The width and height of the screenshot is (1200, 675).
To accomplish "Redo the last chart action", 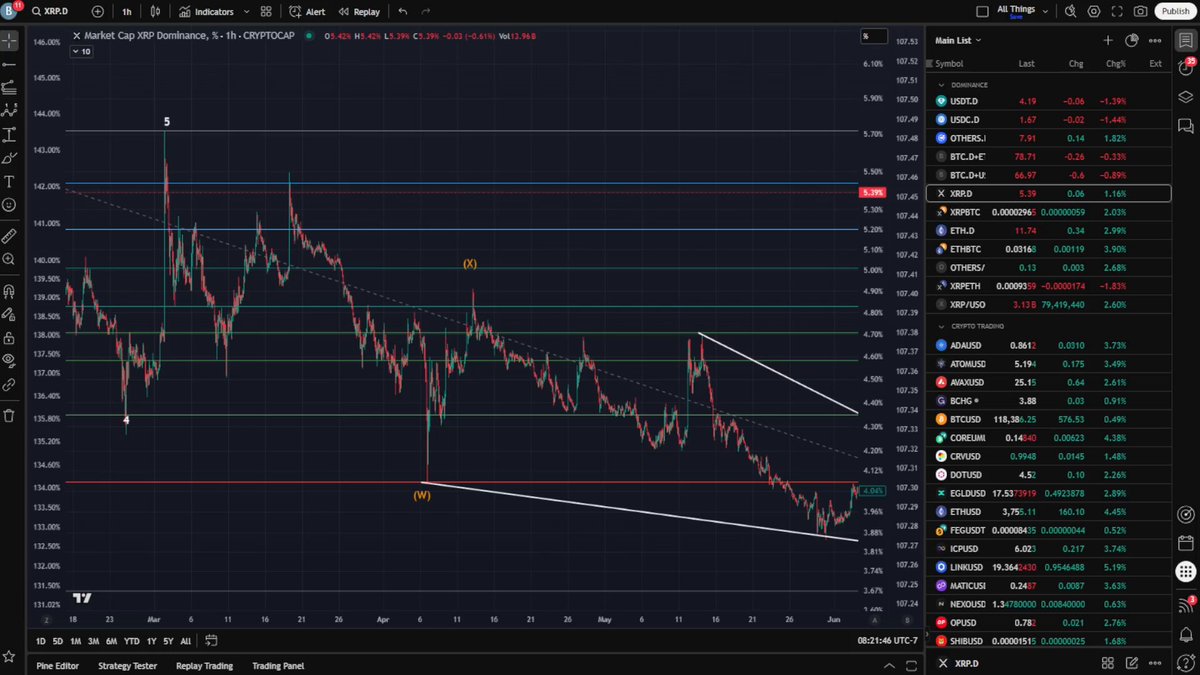I will 426,12.
